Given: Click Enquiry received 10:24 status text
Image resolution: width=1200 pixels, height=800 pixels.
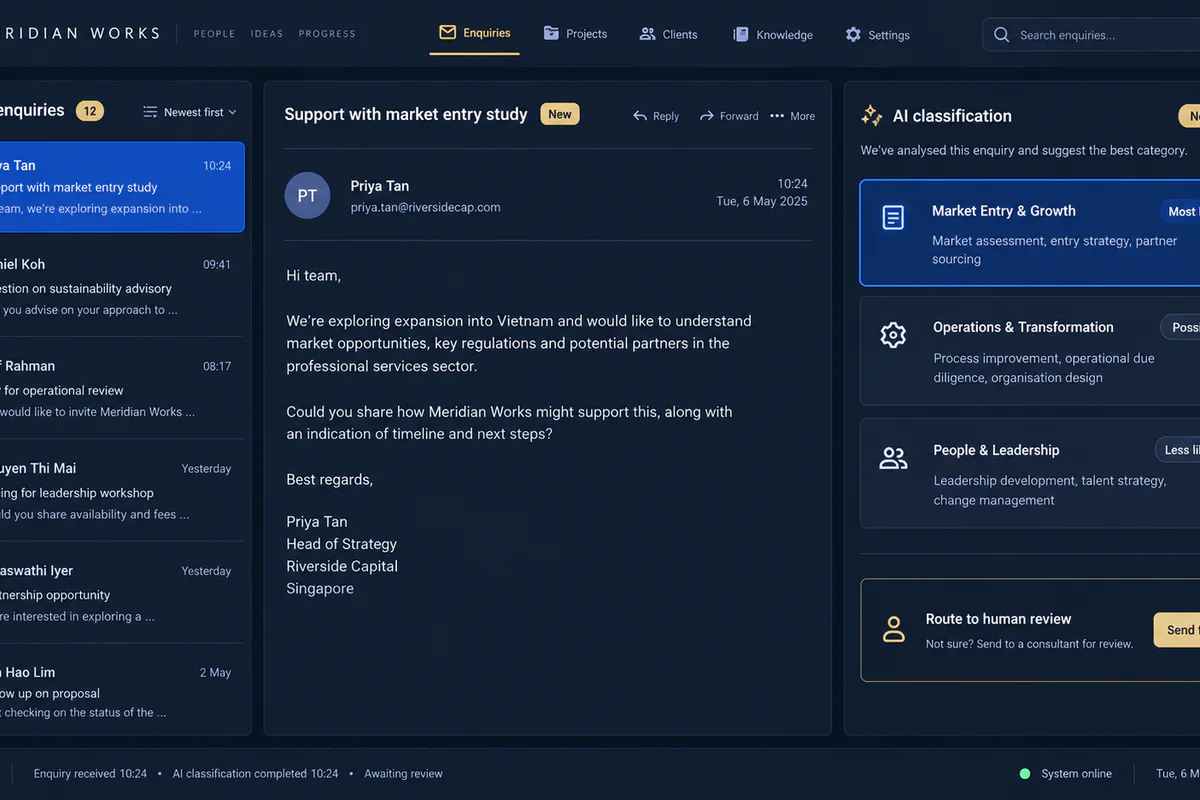Looking at the screenshot, I should click(x=90, y=774).
